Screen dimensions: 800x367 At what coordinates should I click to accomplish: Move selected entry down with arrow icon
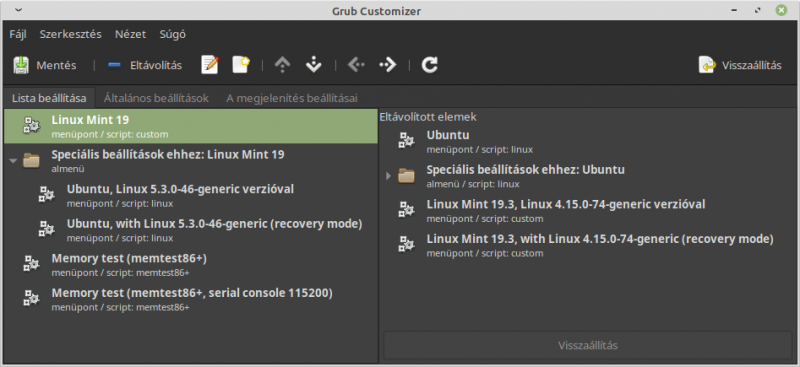click(x=313, y=65)
